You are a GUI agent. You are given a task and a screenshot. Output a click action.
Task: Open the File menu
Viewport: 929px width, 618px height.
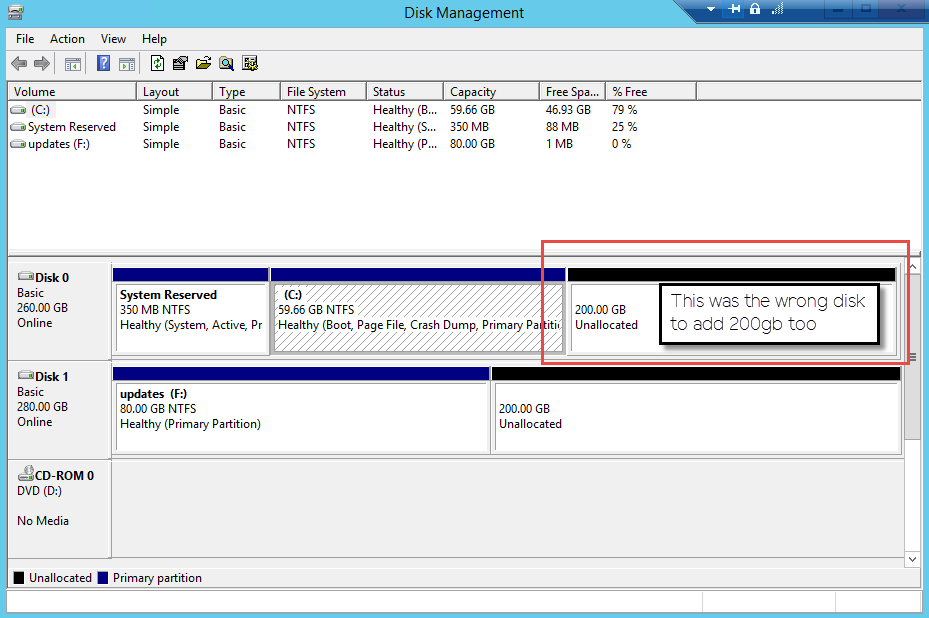pos(25,39)
